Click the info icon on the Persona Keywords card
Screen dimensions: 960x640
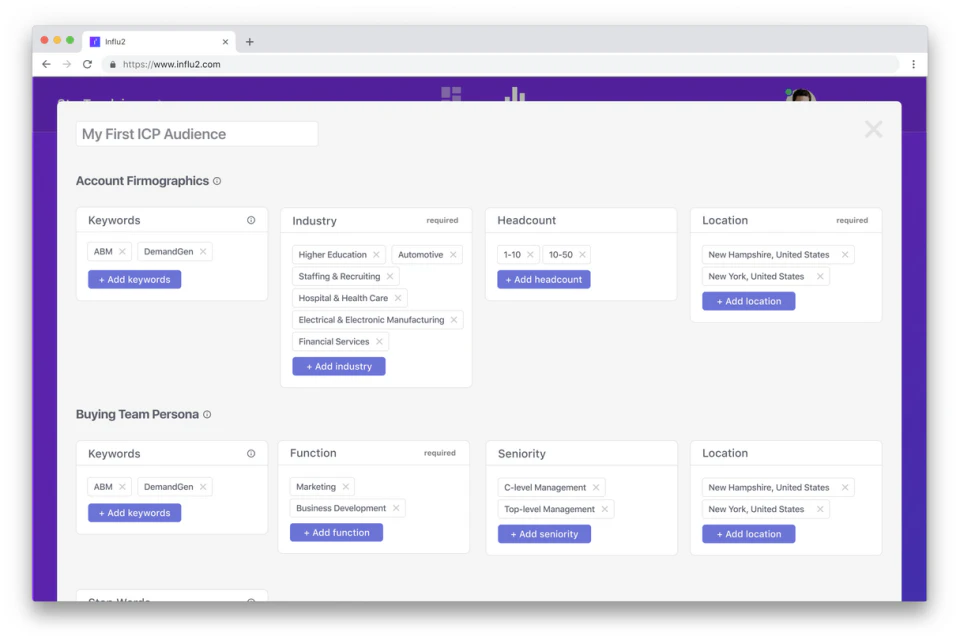tap(252, 453)
